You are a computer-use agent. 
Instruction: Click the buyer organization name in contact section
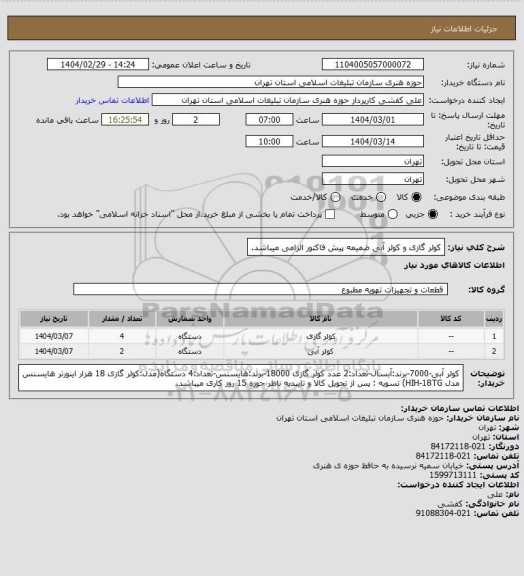coord(360,418)
